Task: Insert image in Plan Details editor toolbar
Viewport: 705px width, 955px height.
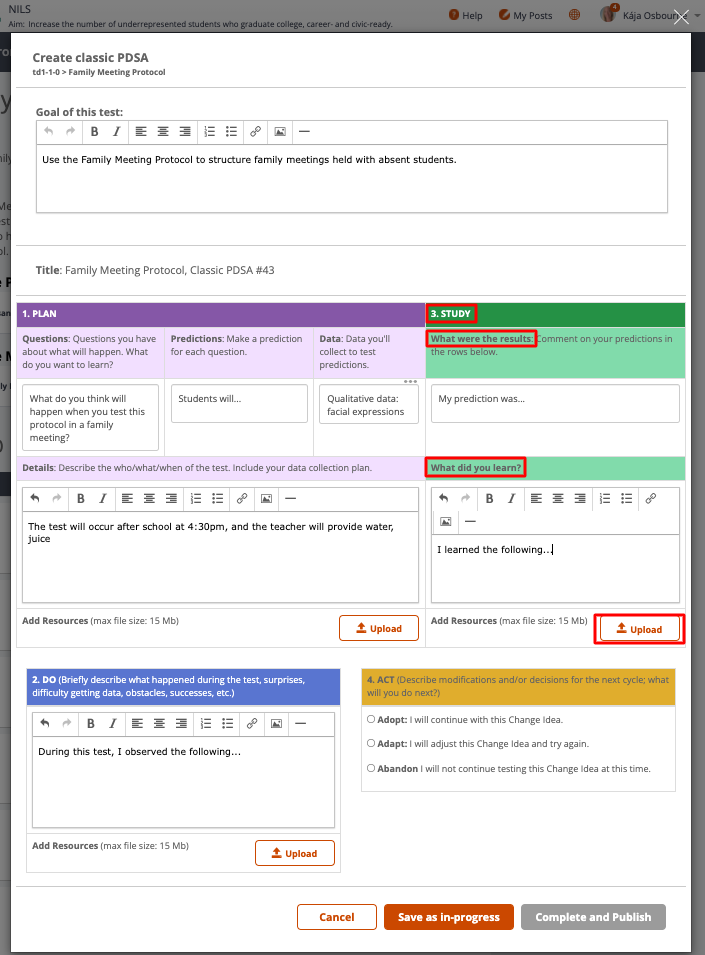Action: (x=266, y=499)
